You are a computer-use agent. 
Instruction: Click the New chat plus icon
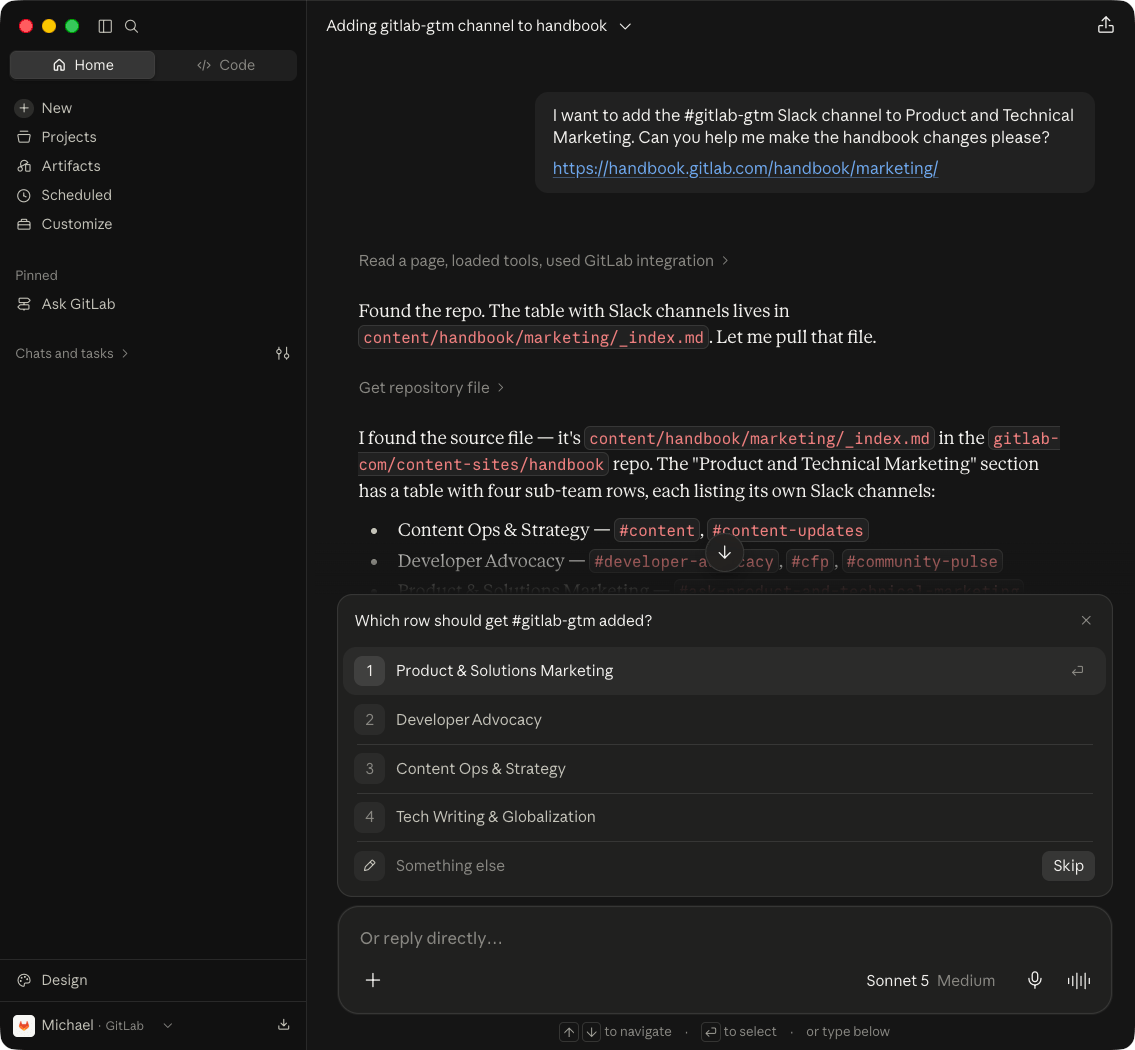tap(24, 108)
